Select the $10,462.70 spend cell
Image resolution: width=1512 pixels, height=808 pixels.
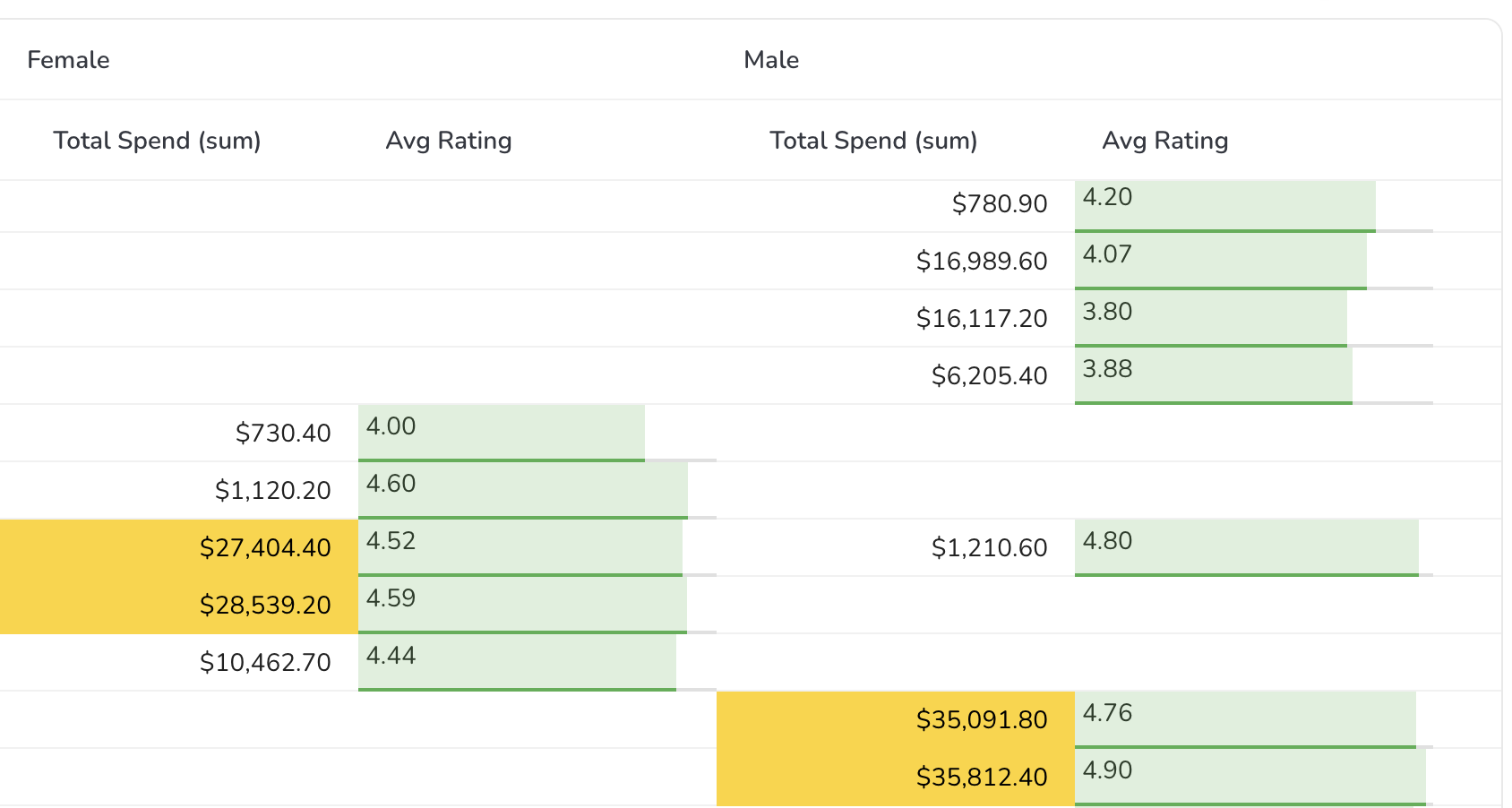pos(179,662)
